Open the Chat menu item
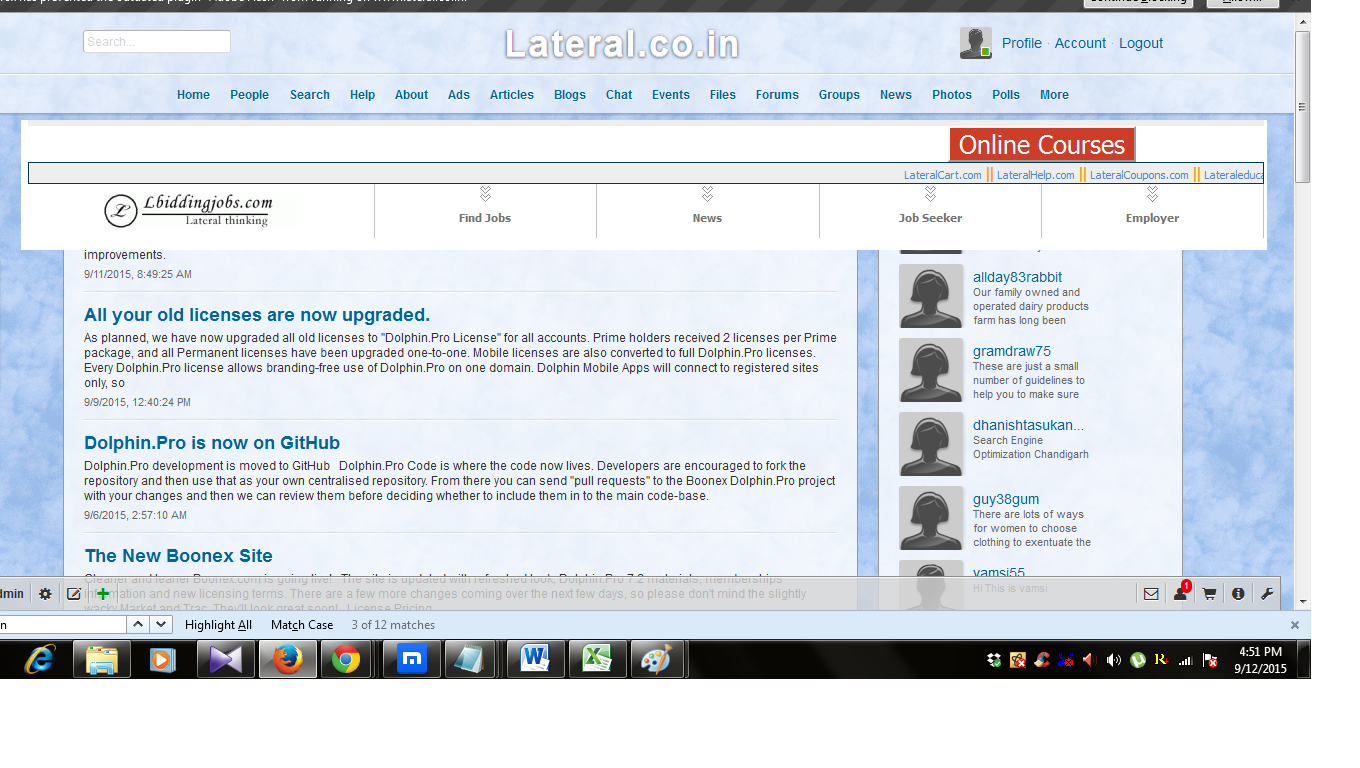The width and height of the screenshot is (1360, 768). 619,95
